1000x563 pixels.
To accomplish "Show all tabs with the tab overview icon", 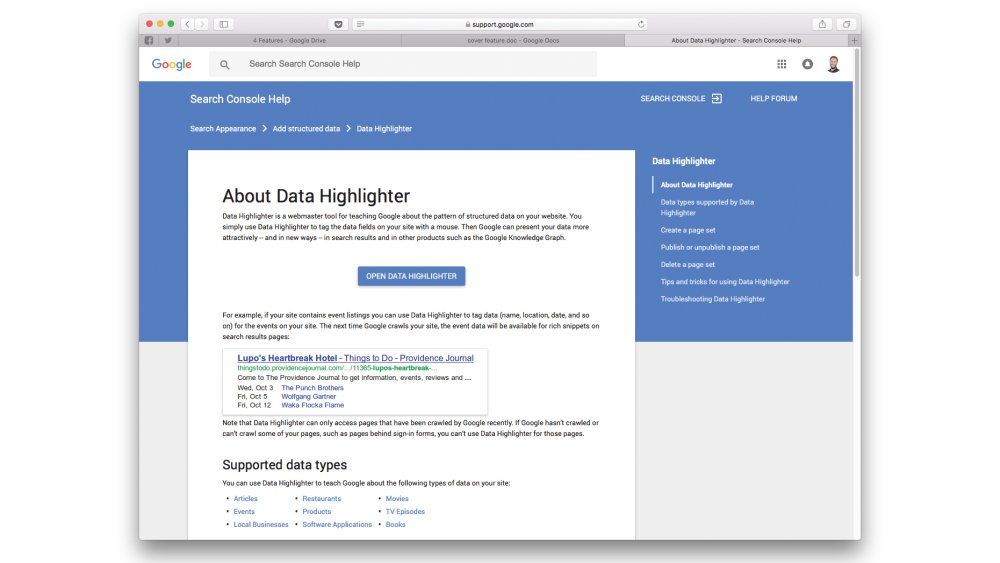I will pyautogui.click(x=846, y=24).
